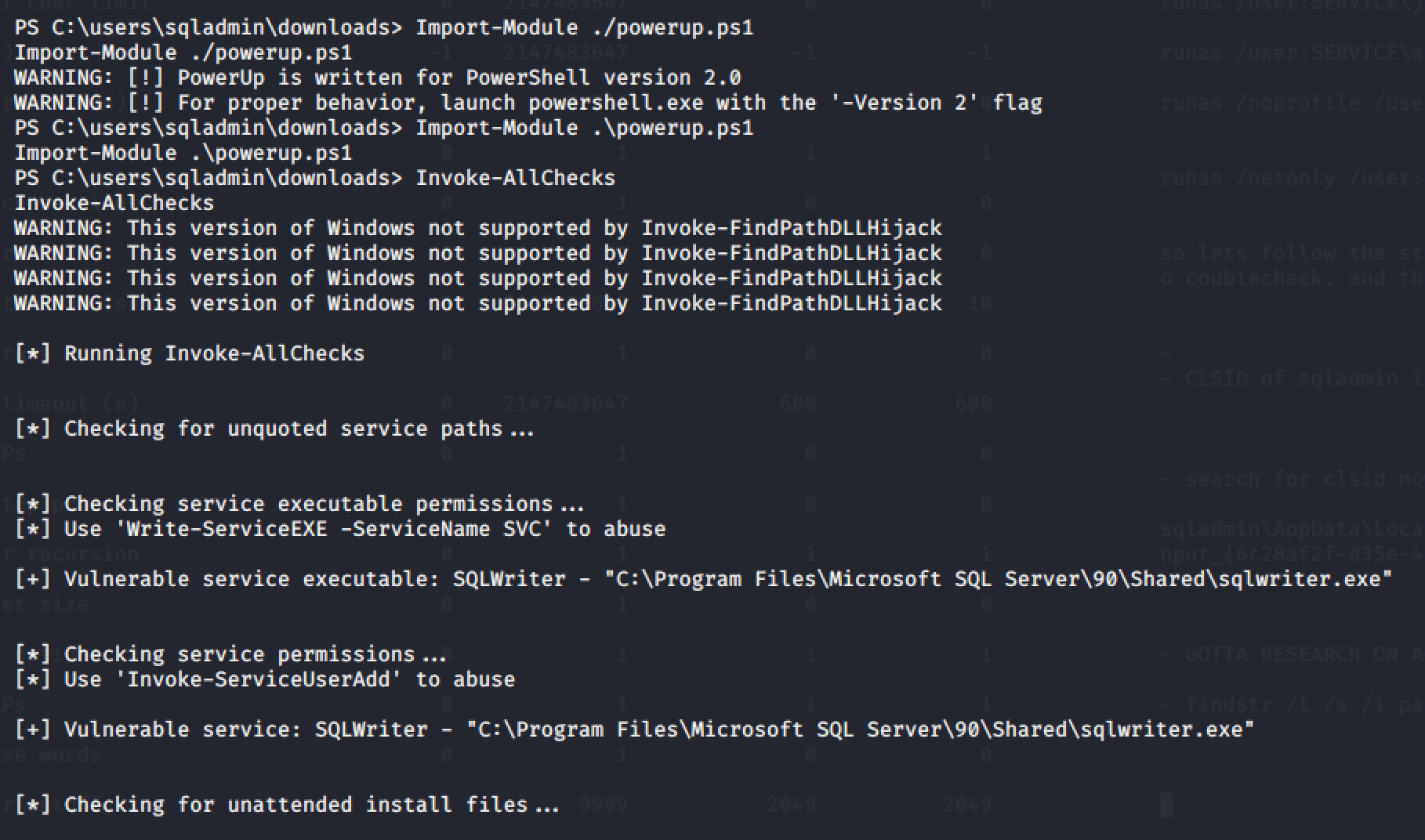Click the Import-Module .\powerup.ps1 backslash command
Viewport: 1425px width, 840px height.
pyautogui.click(x=584, y=128)
